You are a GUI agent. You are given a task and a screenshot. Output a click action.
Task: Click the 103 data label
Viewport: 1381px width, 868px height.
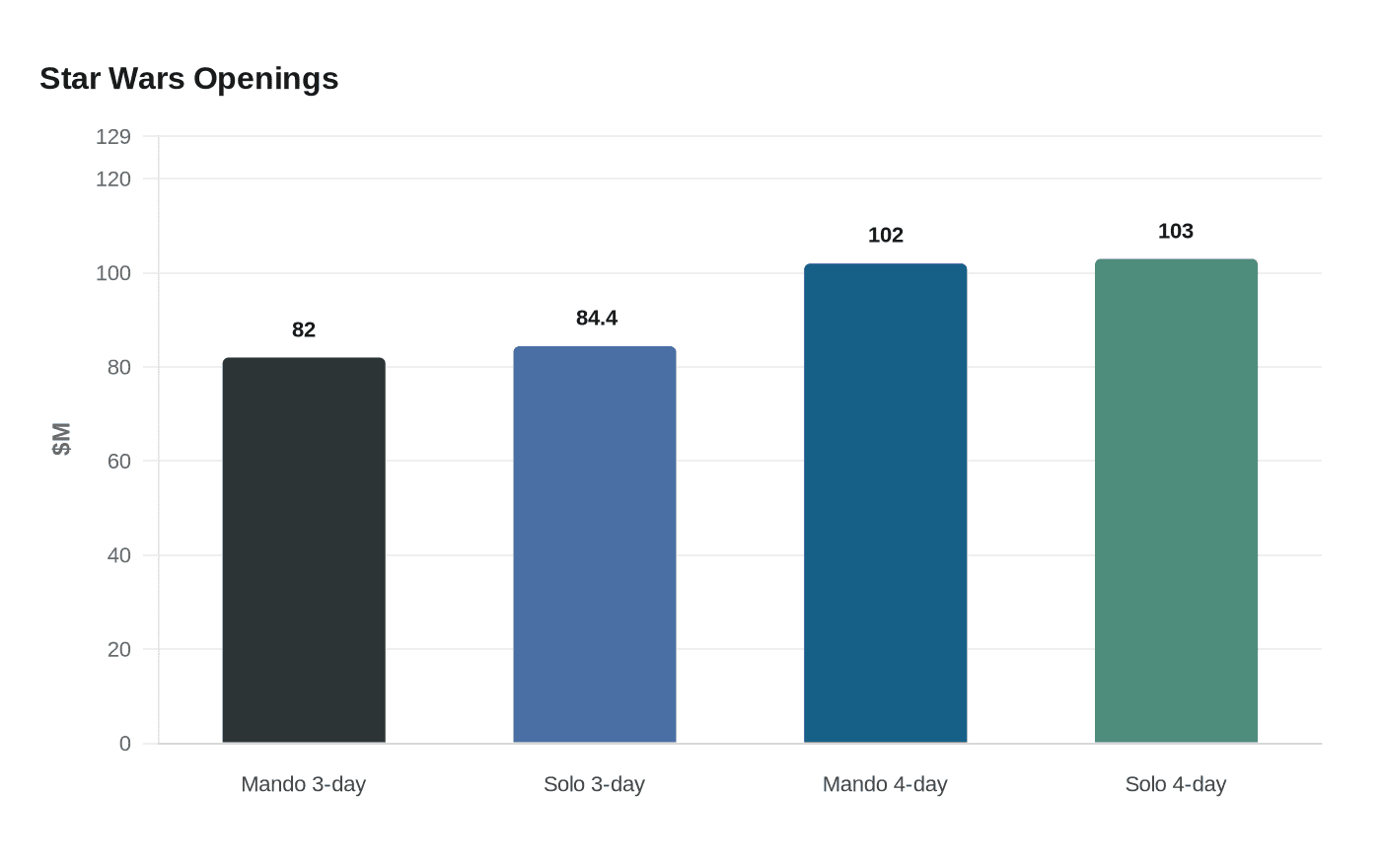pyautogui.click(x=1176, y=231)
